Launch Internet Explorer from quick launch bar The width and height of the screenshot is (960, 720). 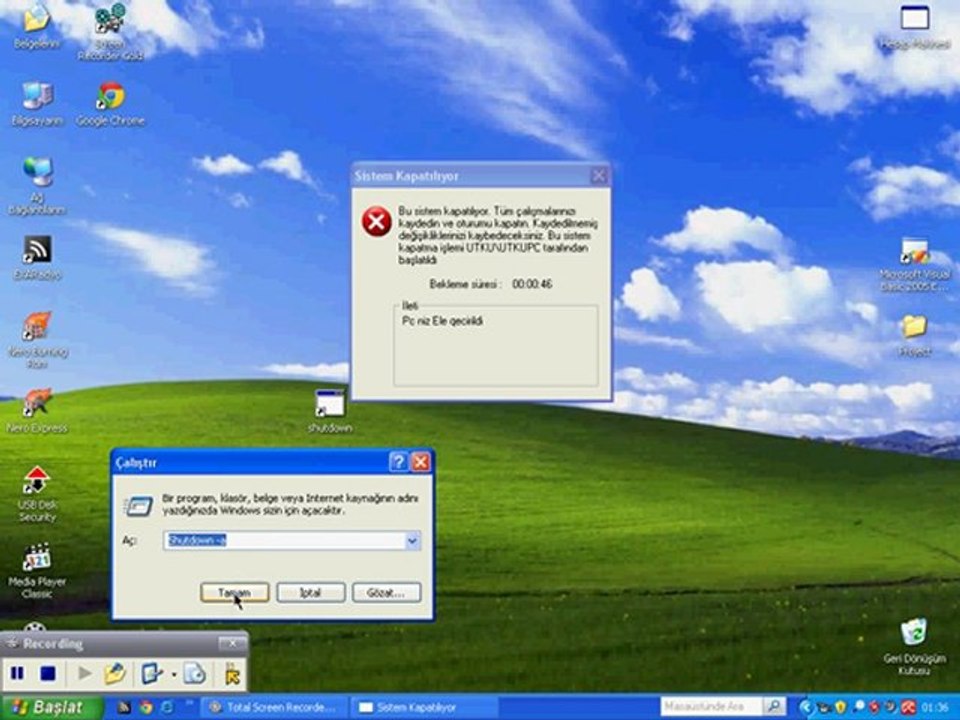tap(166, 707)
